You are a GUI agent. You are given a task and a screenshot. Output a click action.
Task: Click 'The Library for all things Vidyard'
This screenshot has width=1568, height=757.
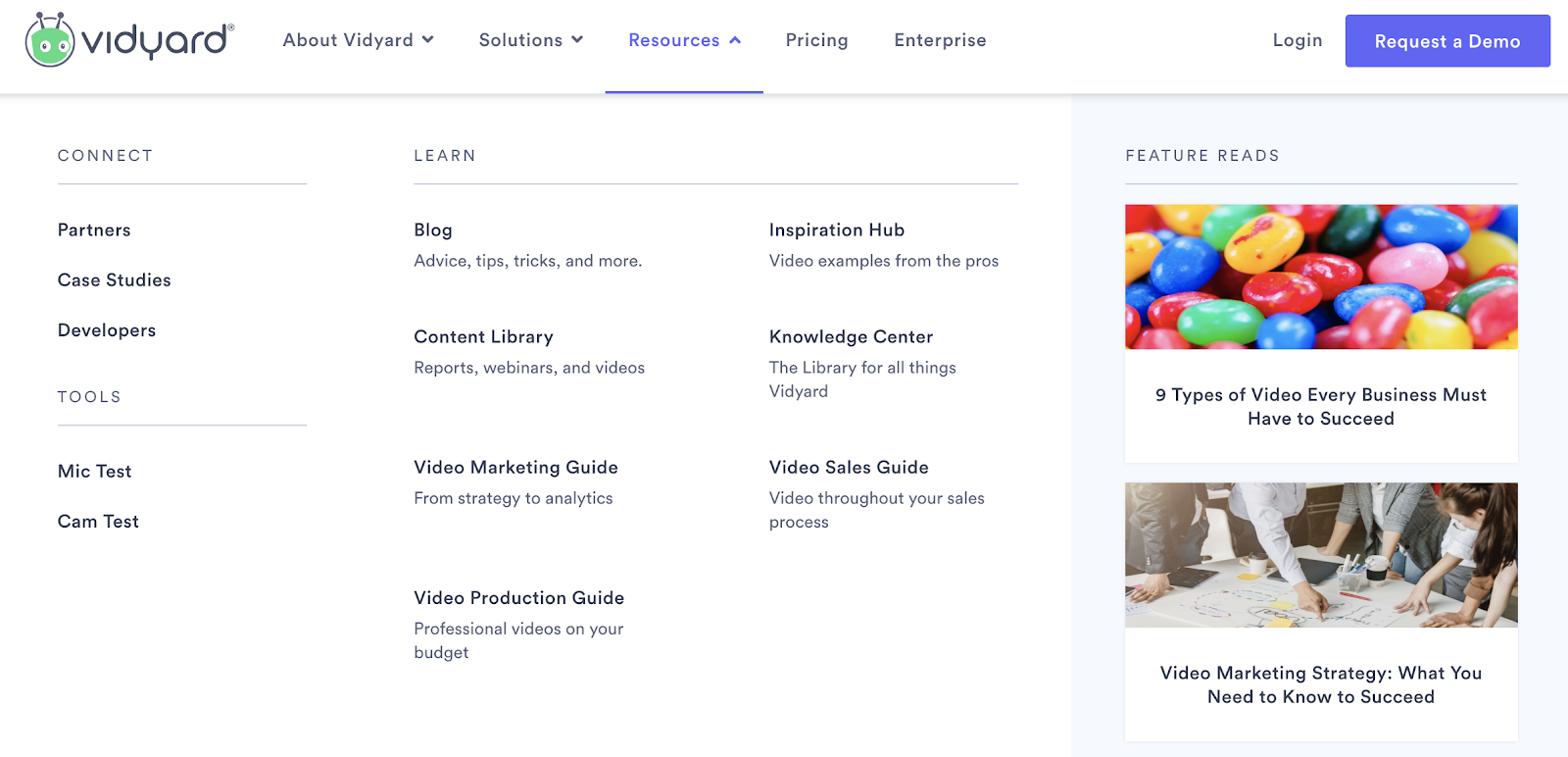click(862, 379)
